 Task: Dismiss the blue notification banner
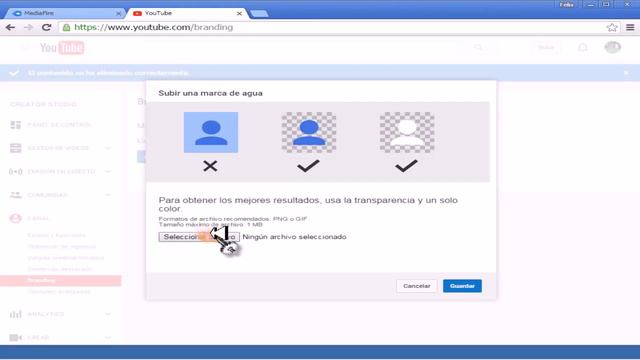pyautogui.click(x=626, y=73)
